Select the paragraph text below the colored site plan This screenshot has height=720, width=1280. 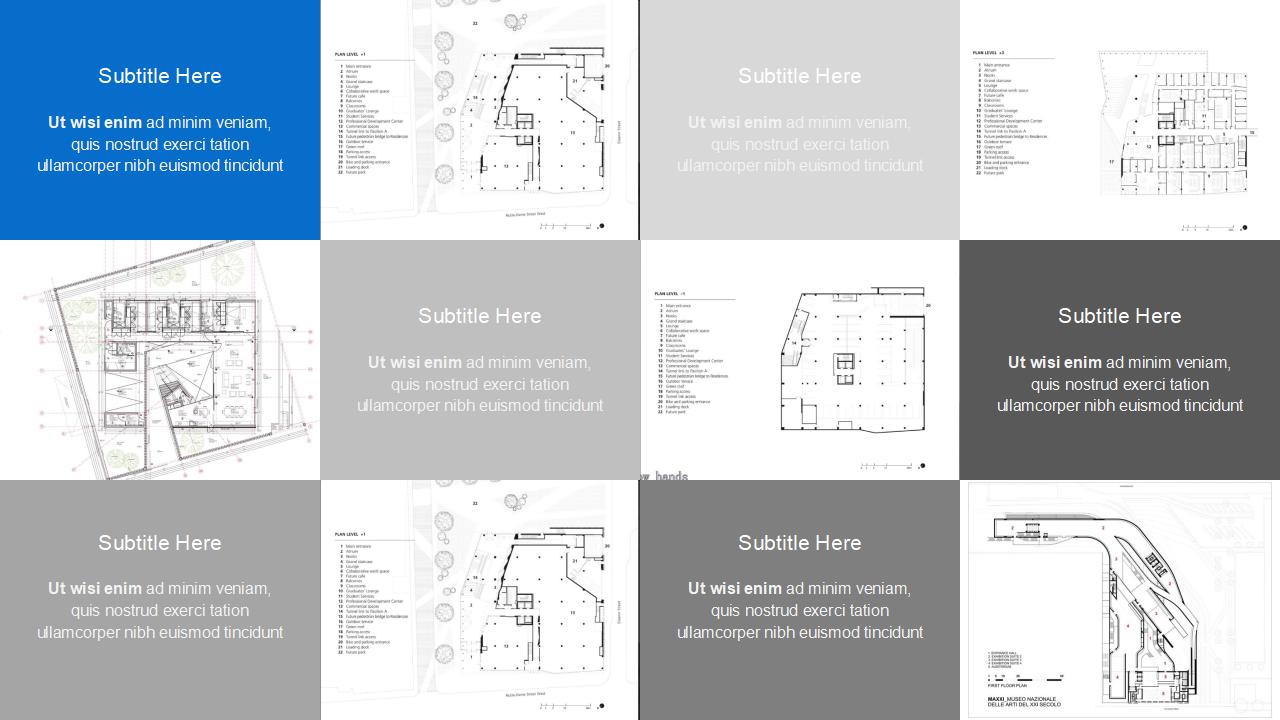point(160,610)
